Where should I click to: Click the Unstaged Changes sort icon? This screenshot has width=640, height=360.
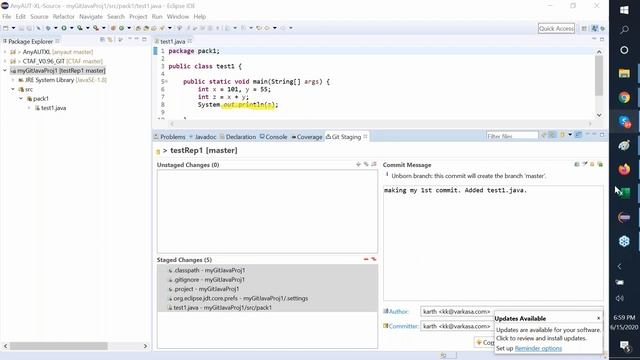tap(374, 164)
